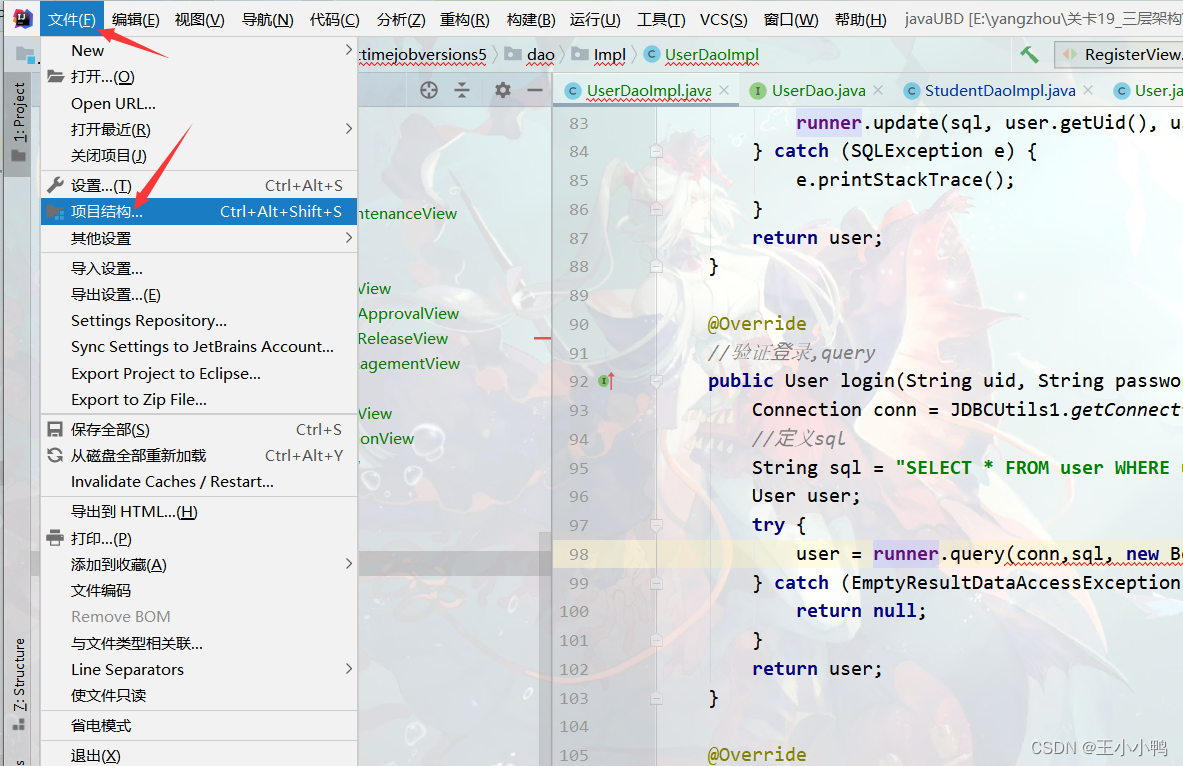The width and height of the screenshot is (1183, 766).
Task: Select 项目结构... menu entry
Action: pyautogui.click(x=199, y=212)
